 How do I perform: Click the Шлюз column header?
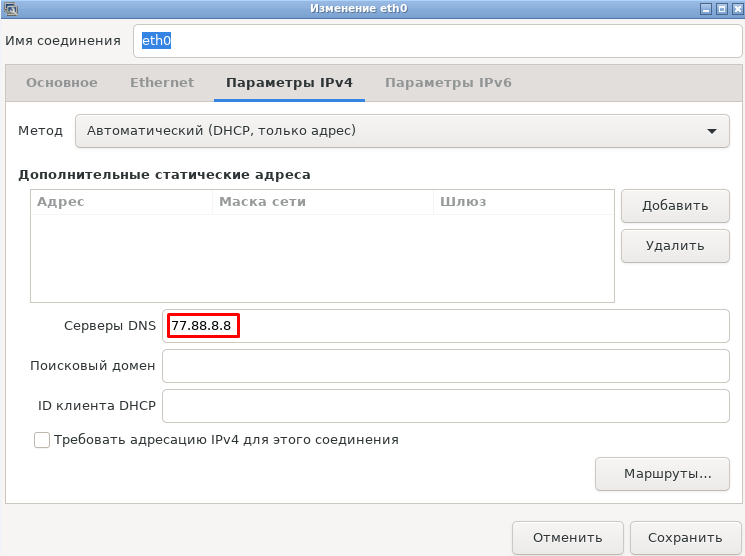[x=522, y=202]
